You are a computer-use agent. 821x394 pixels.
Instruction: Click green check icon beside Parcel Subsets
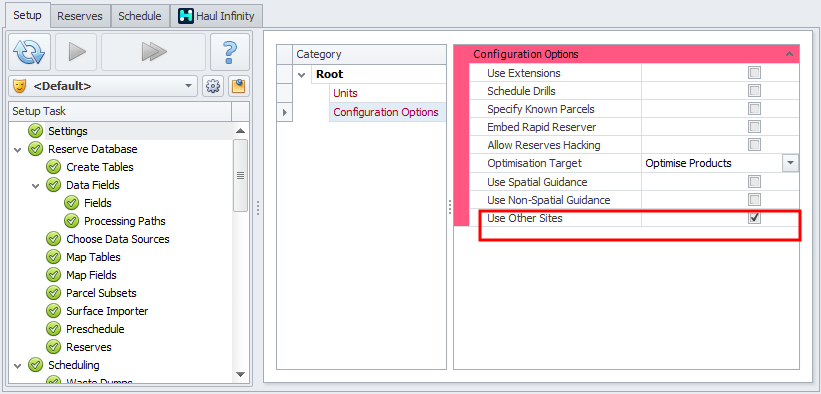click(53, 293)
